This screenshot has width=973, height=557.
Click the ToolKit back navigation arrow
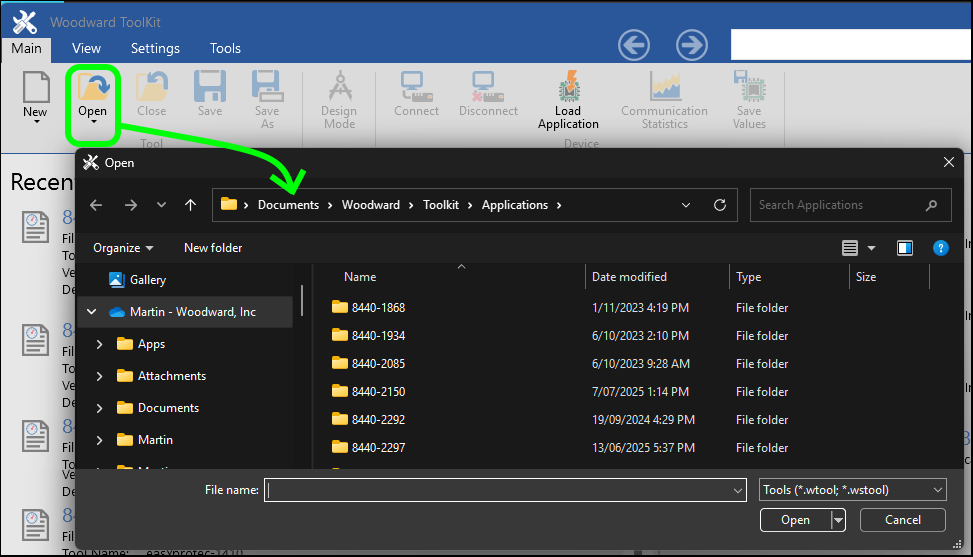tap(634, 45)
